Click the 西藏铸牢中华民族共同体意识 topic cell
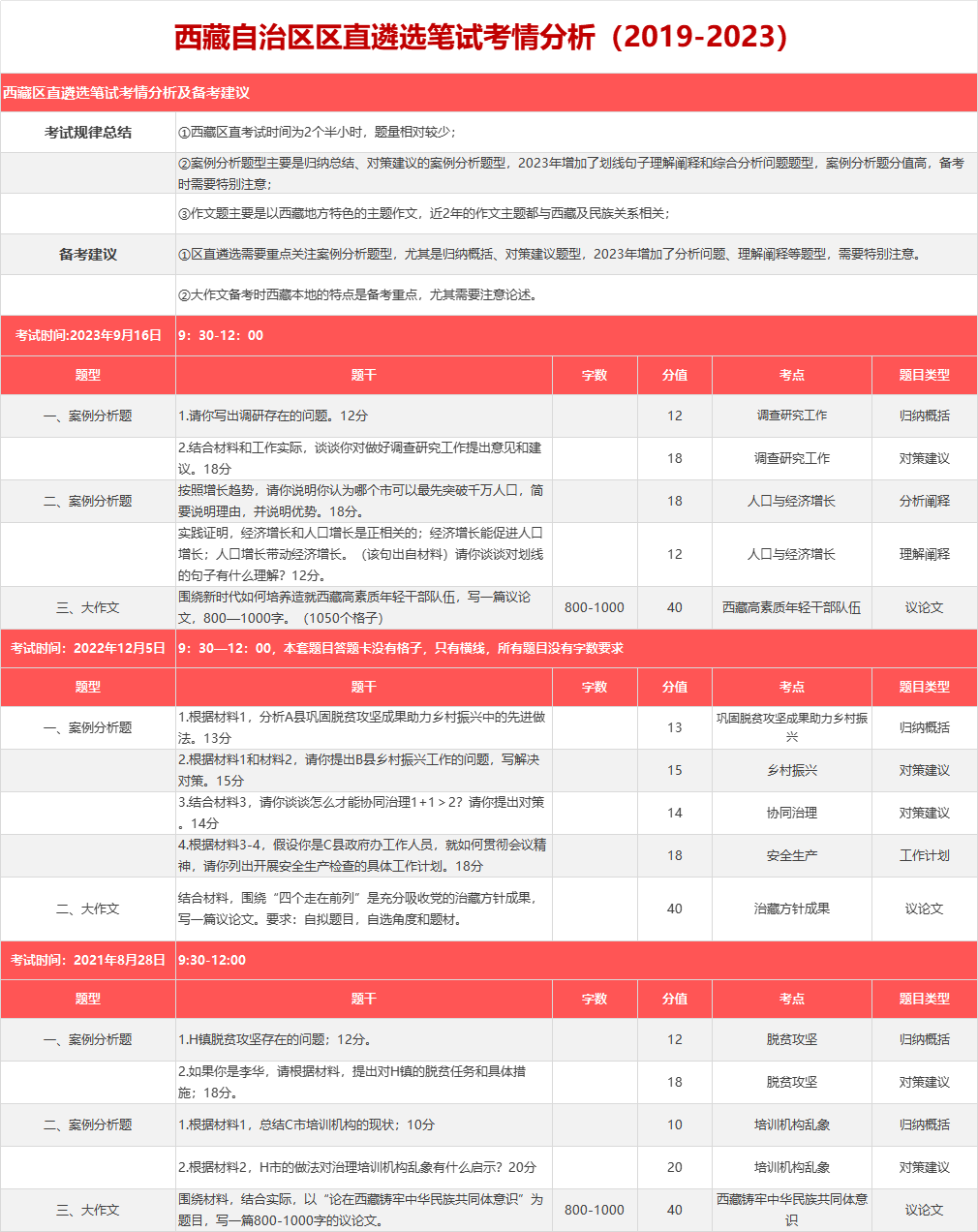The width and height of the screenshot is (978, 1232). pyautogui.click(x=791, y=1210)
